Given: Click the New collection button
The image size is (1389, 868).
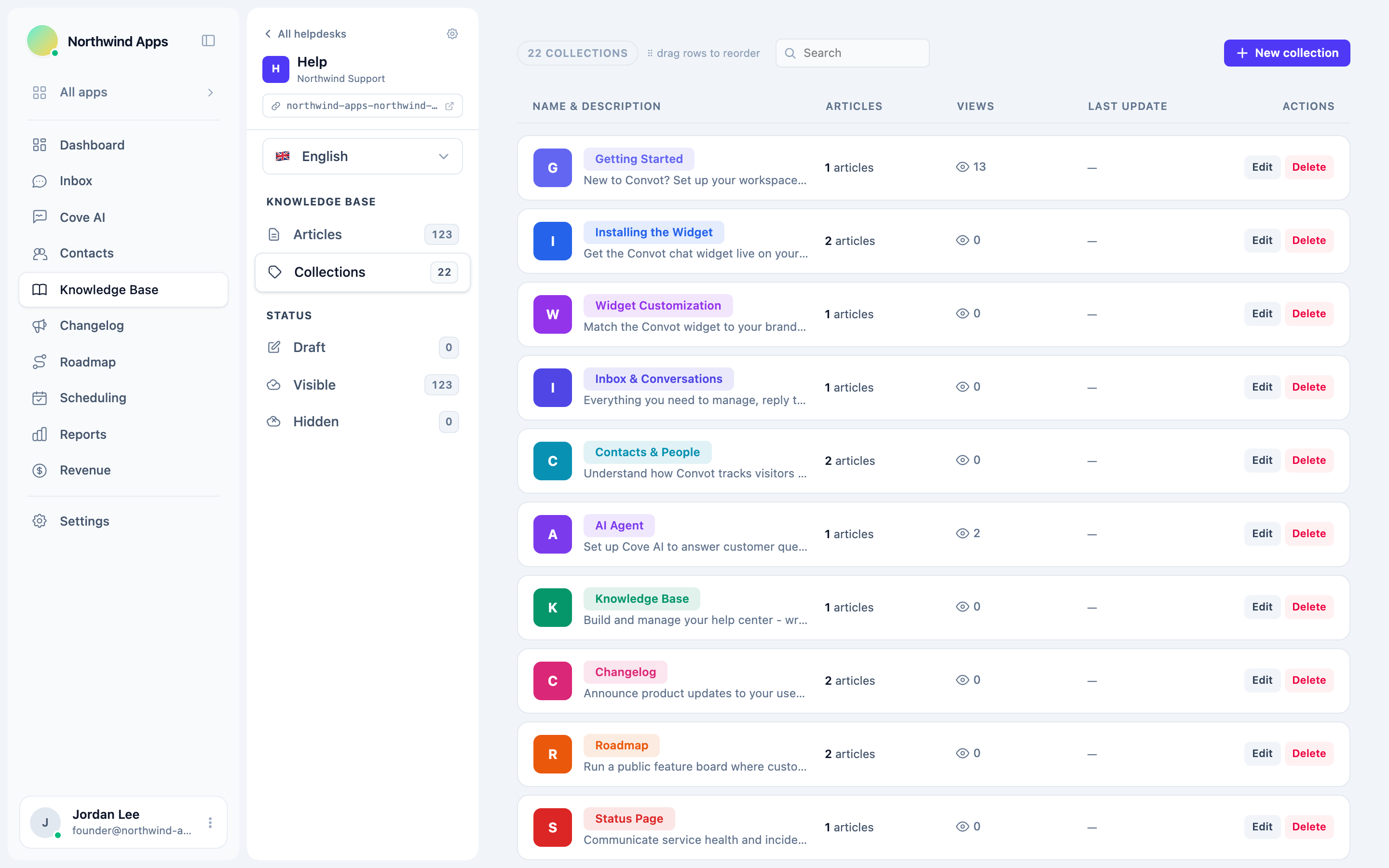Looking at the screenshot, I should [x=1287, y=53].
